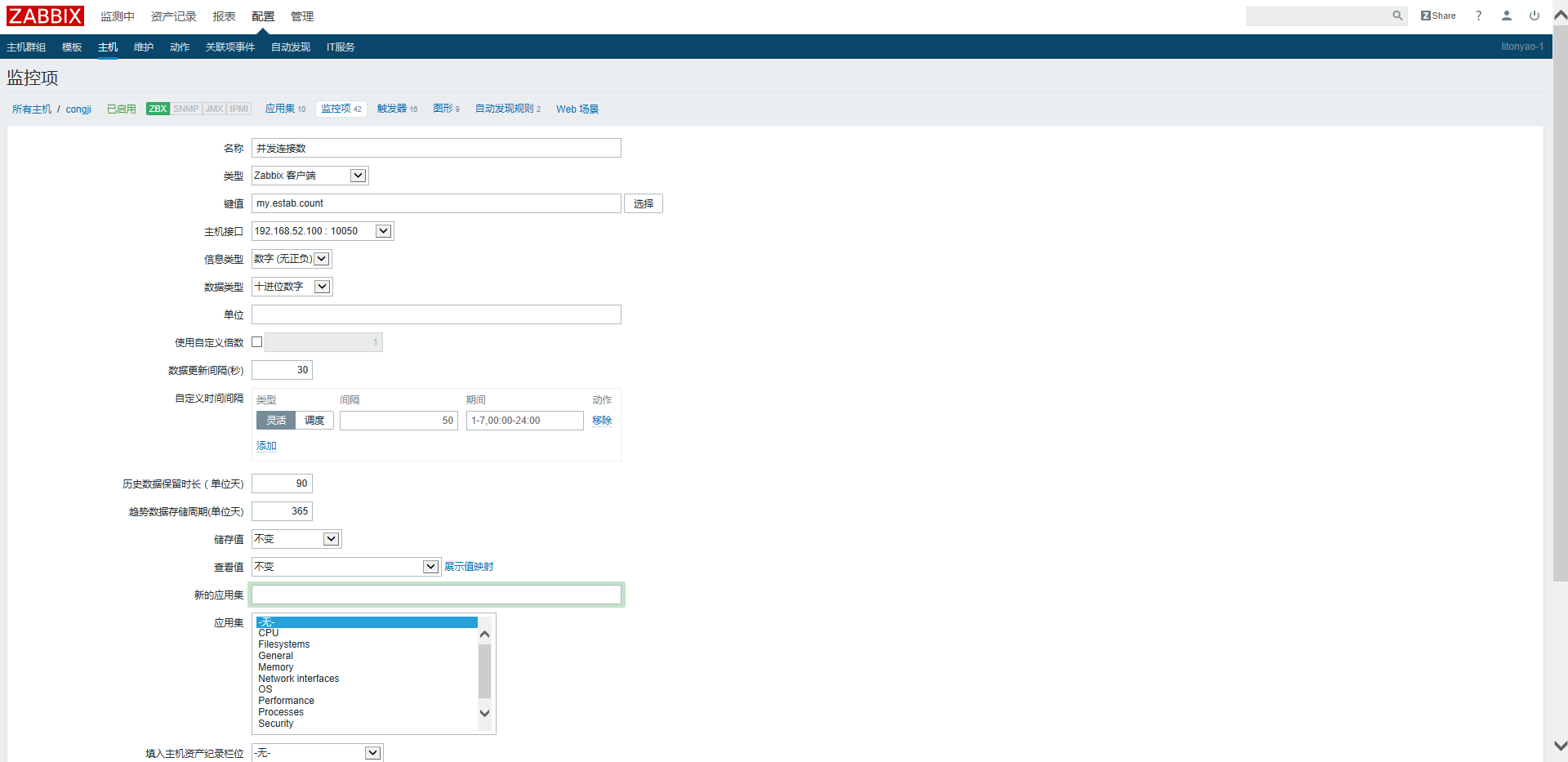Select the 灵活 interval type
Screen dimensions: 1568x762
tap(276, 421)
